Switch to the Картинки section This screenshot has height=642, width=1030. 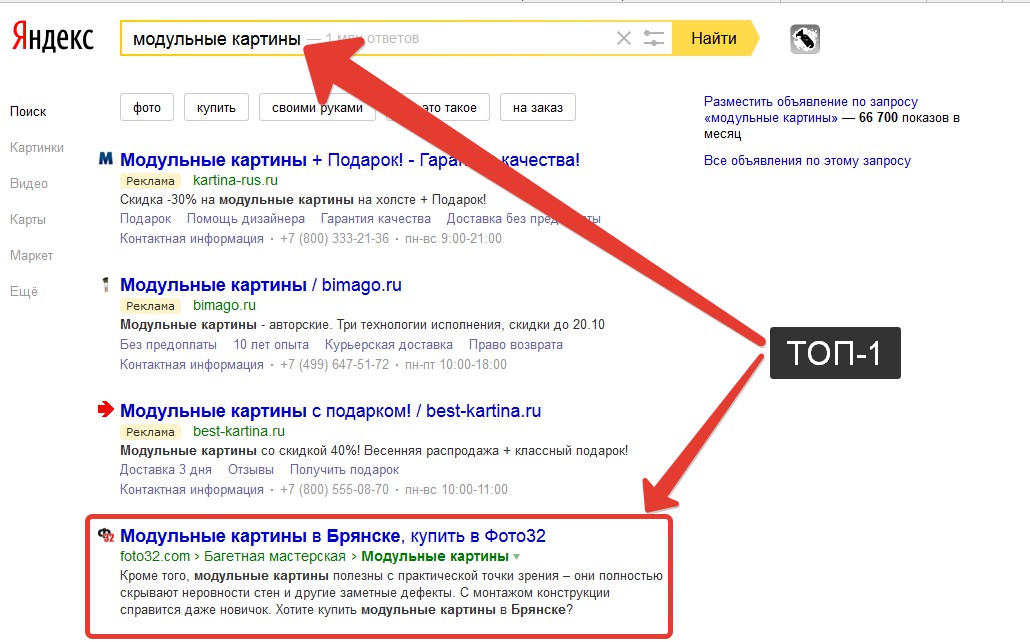[37, 147]
